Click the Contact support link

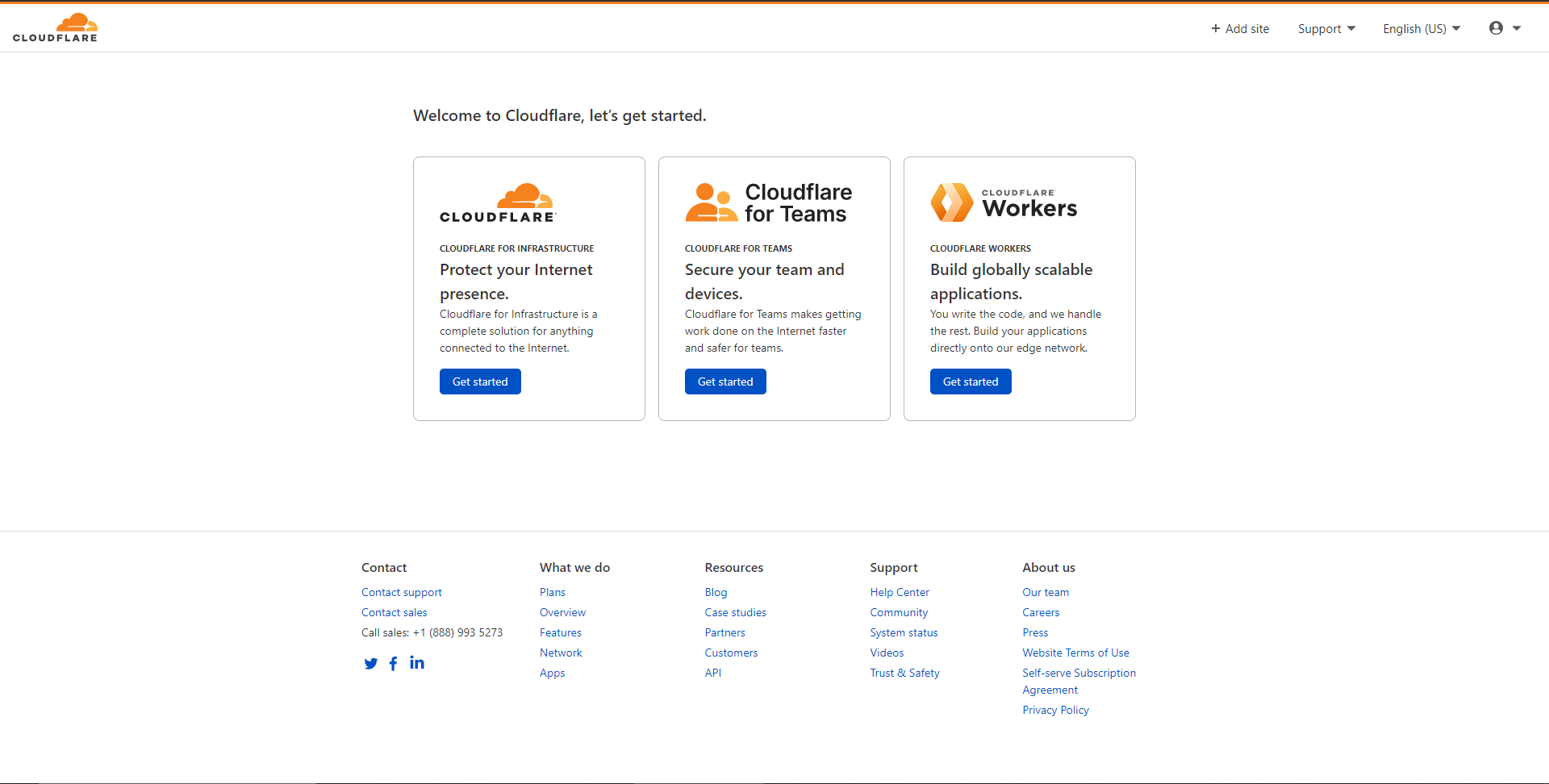pyautogui.click(x=402, y=592)
